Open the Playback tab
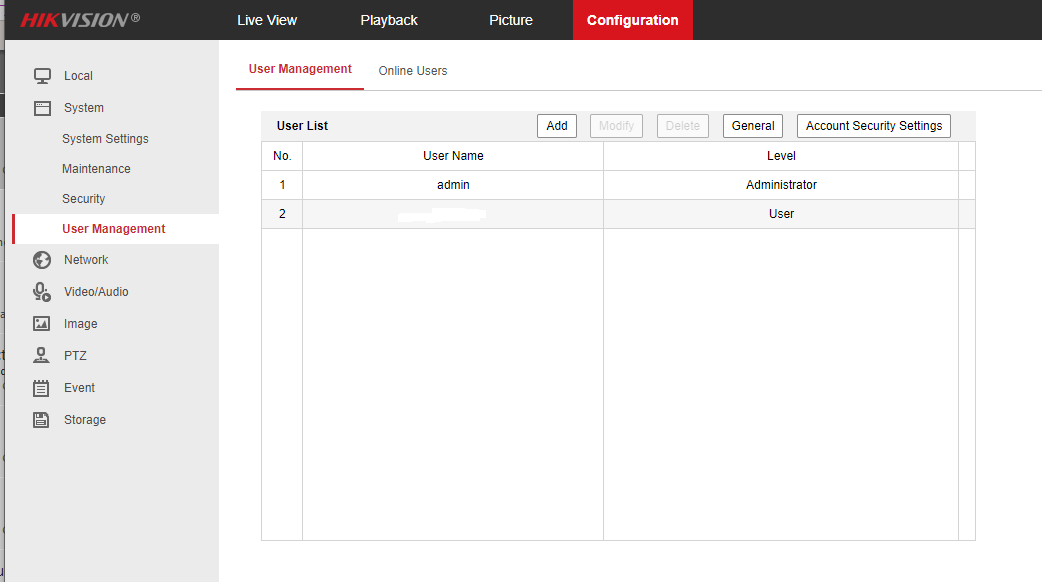Viewport: 1042px width, 582px height. 389,20
